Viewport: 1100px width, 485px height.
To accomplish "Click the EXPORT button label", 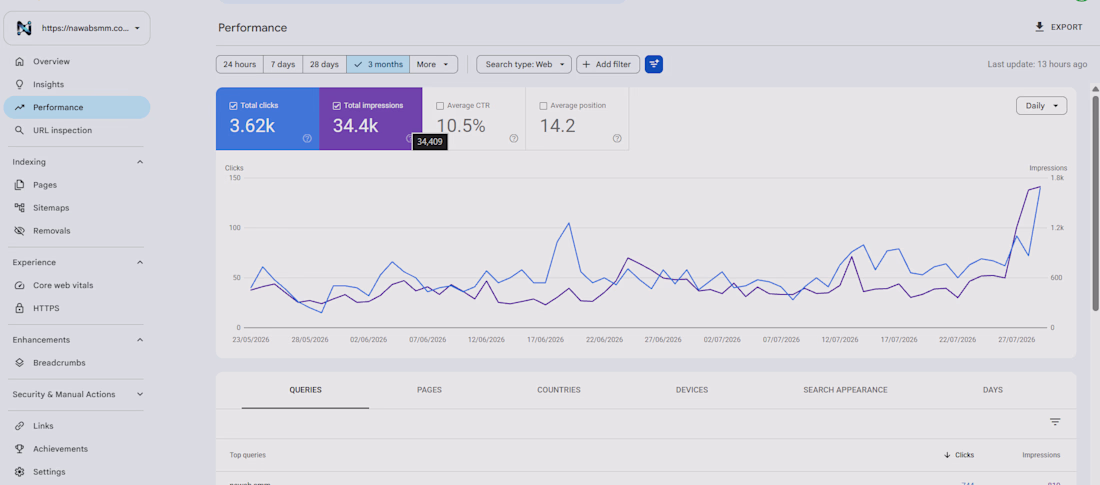I will pyautogui.click(x=1066, y=27).
